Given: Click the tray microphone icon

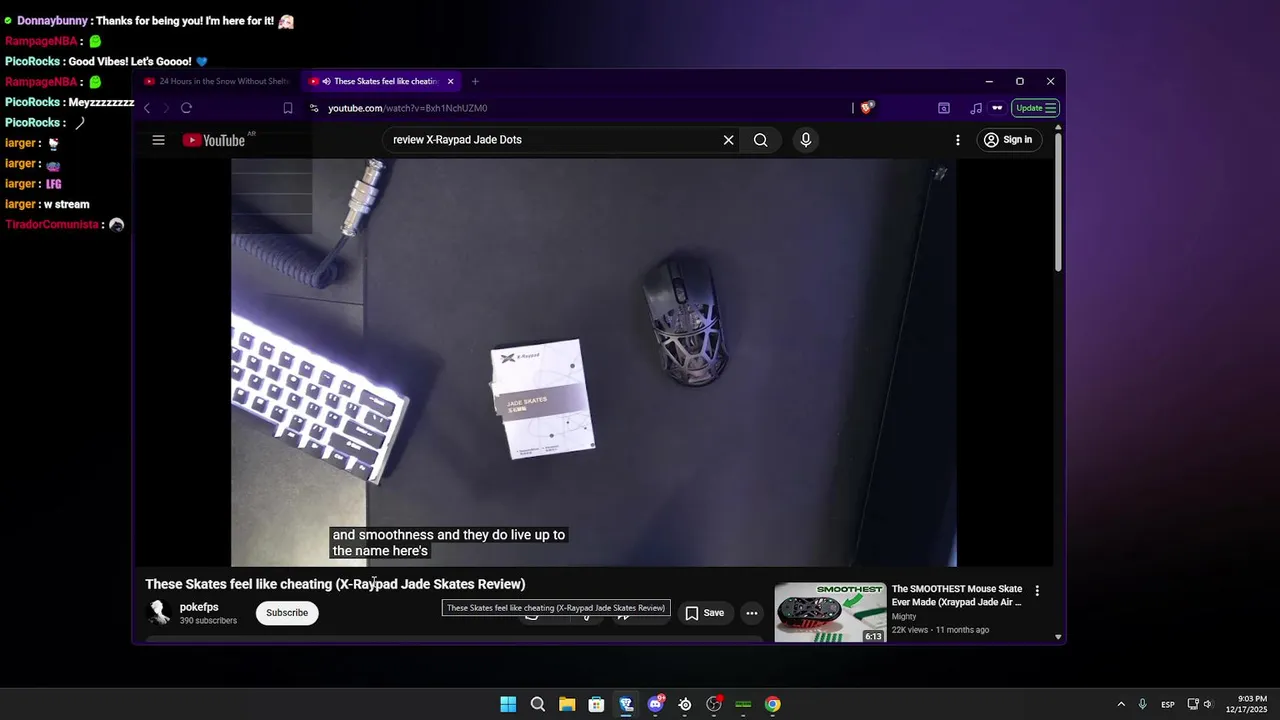Looking at the screenshot, I should point(1143,704).
